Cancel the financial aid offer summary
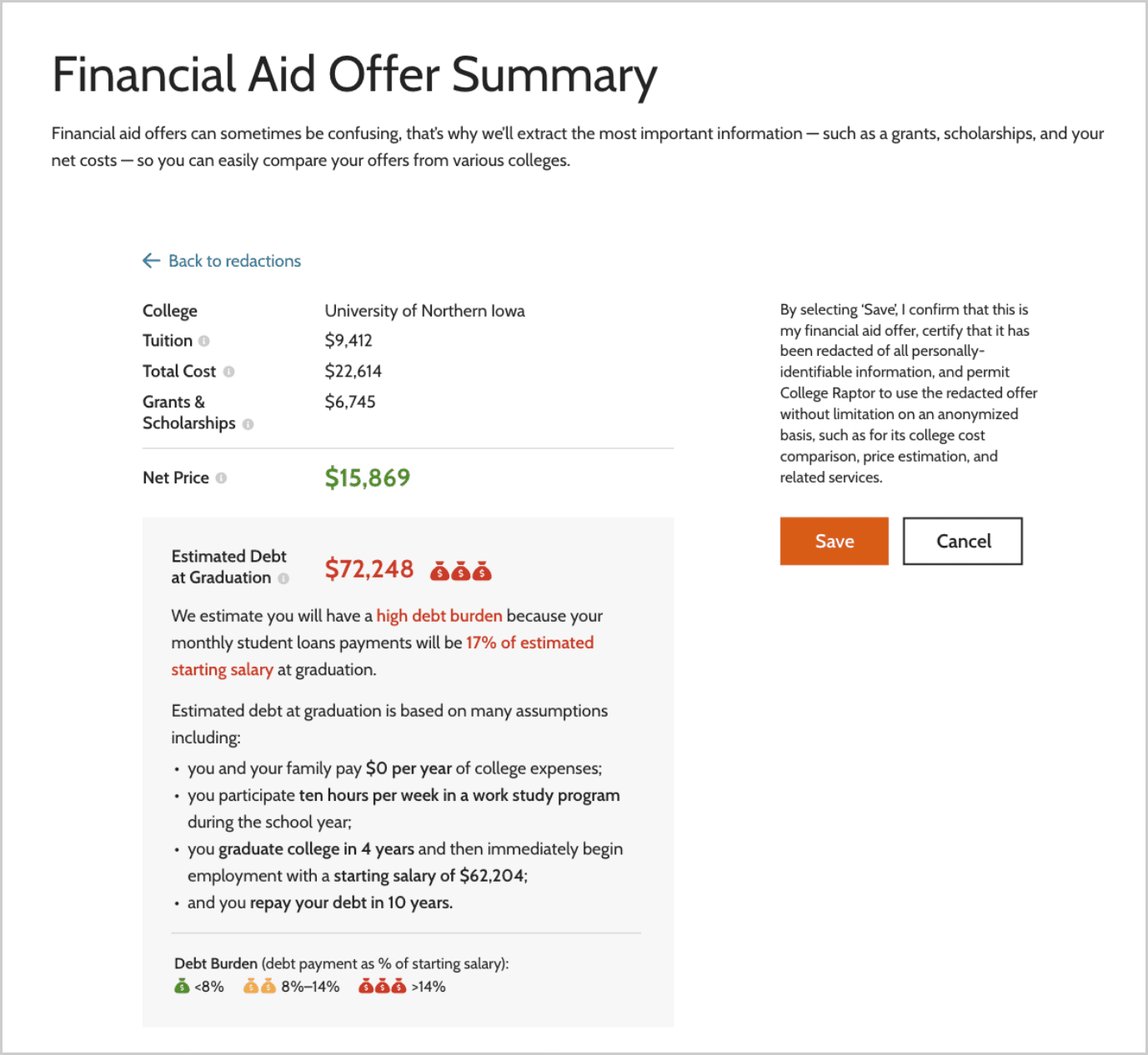 [962, 541]
